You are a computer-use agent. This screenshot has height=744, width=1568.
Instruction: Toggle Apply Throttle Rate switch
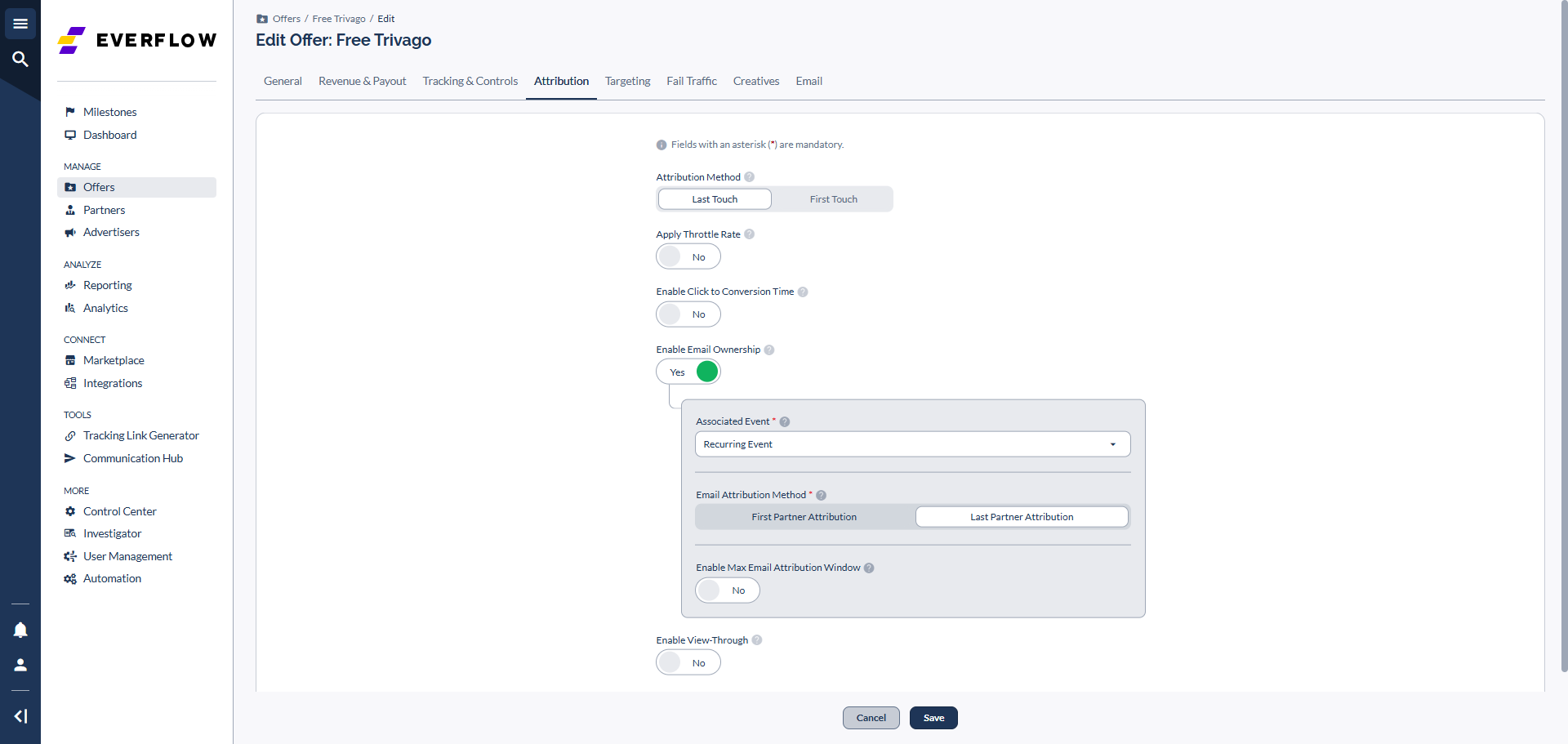pos(688,256)
